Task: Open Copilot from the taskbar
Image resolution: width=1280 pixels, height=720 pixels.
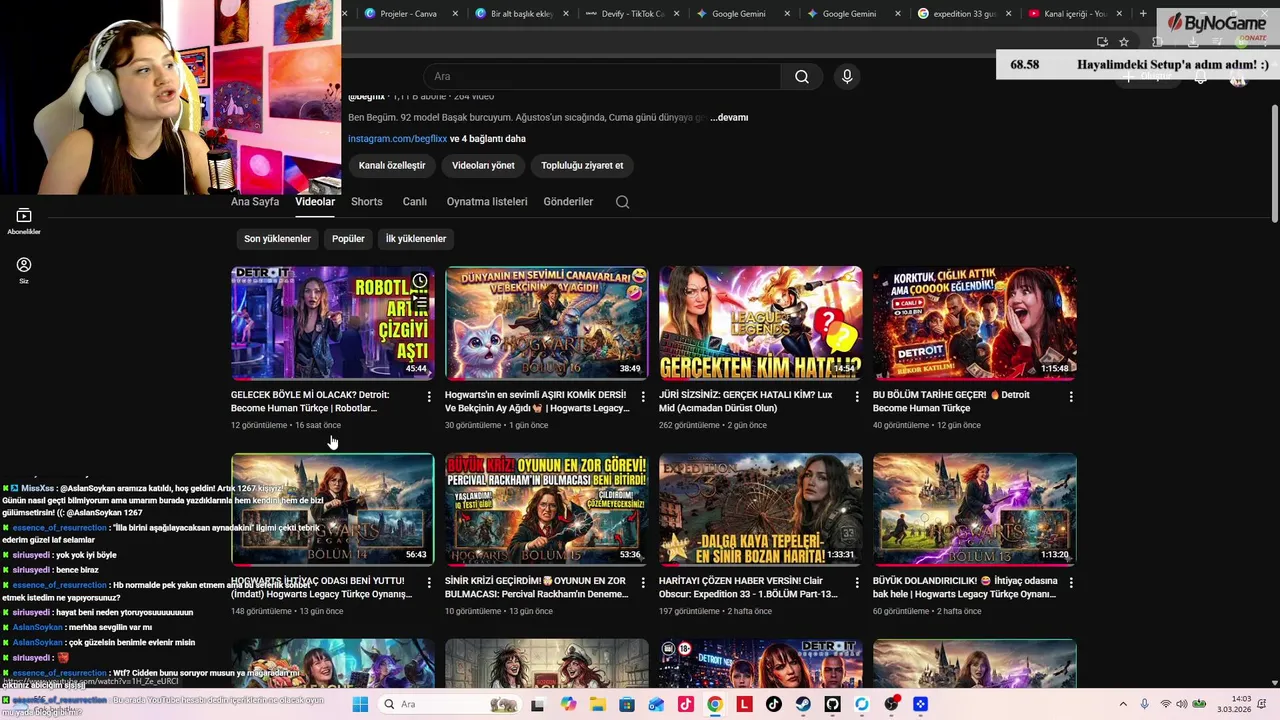Action: (x=569, y=704)
